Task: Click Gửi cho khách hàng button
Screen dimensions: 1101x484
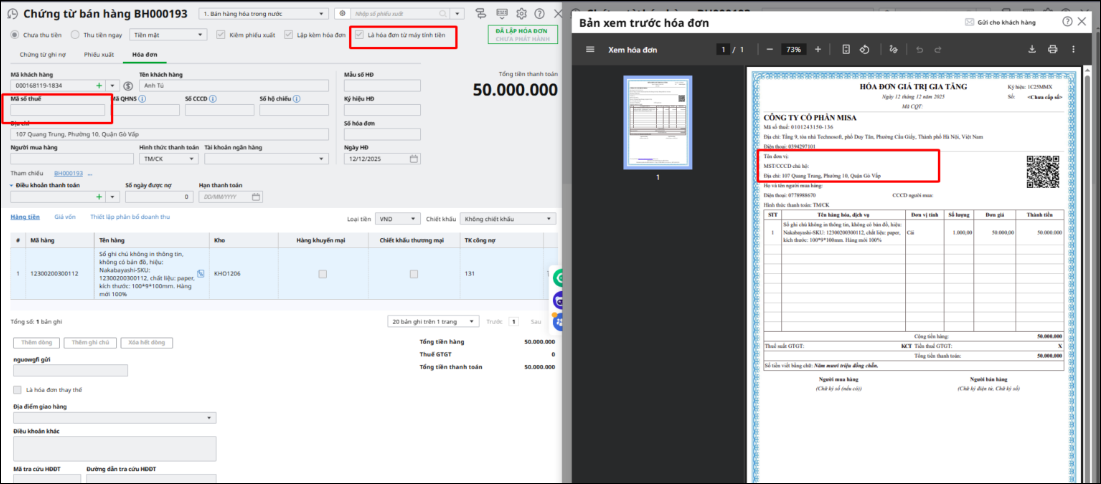Action: [x=1000, y=22]
